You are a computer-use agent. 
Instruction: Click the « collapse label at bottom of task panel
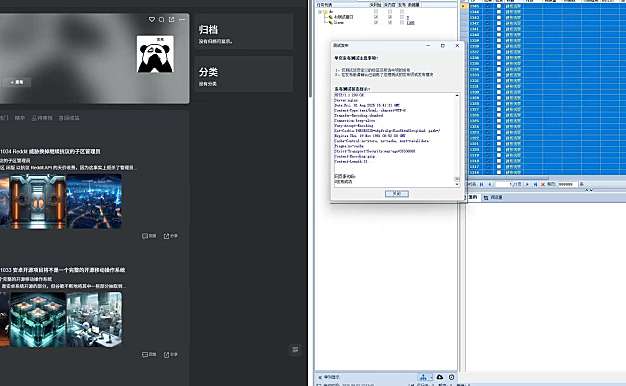point(329,377)
